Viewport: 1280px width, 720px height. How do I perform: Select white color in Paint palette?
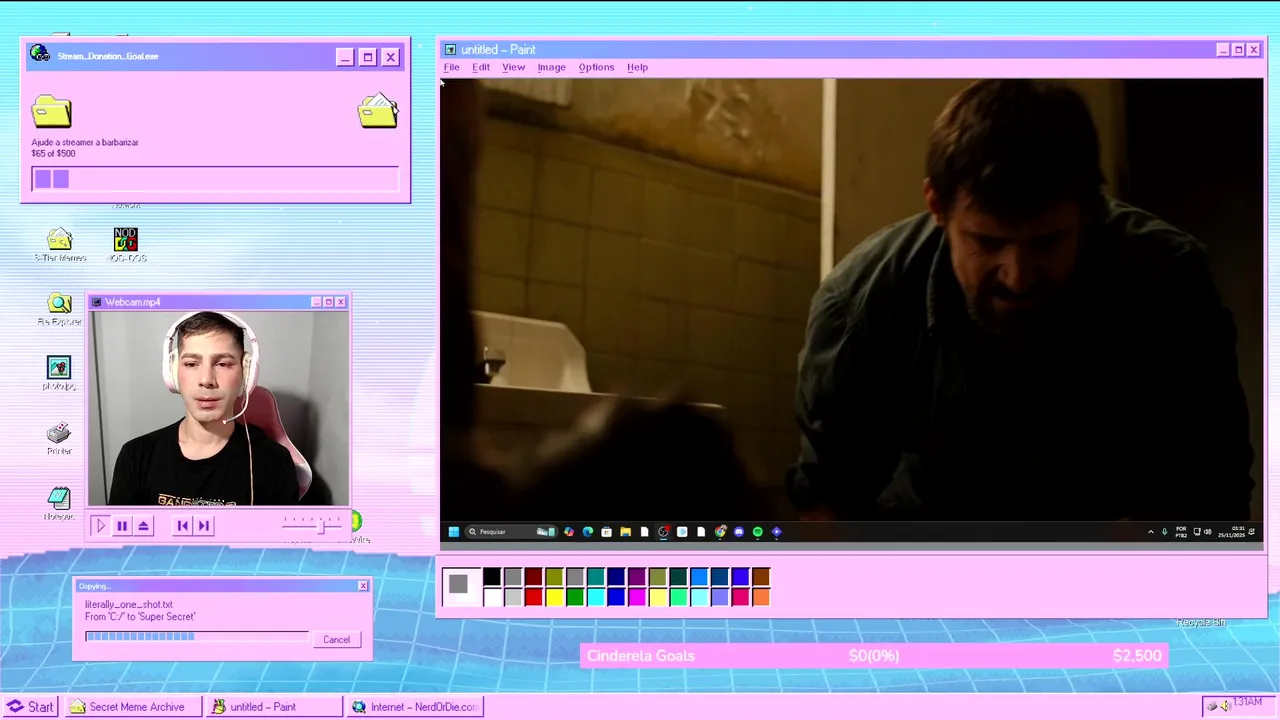click(x=491, y=597)
